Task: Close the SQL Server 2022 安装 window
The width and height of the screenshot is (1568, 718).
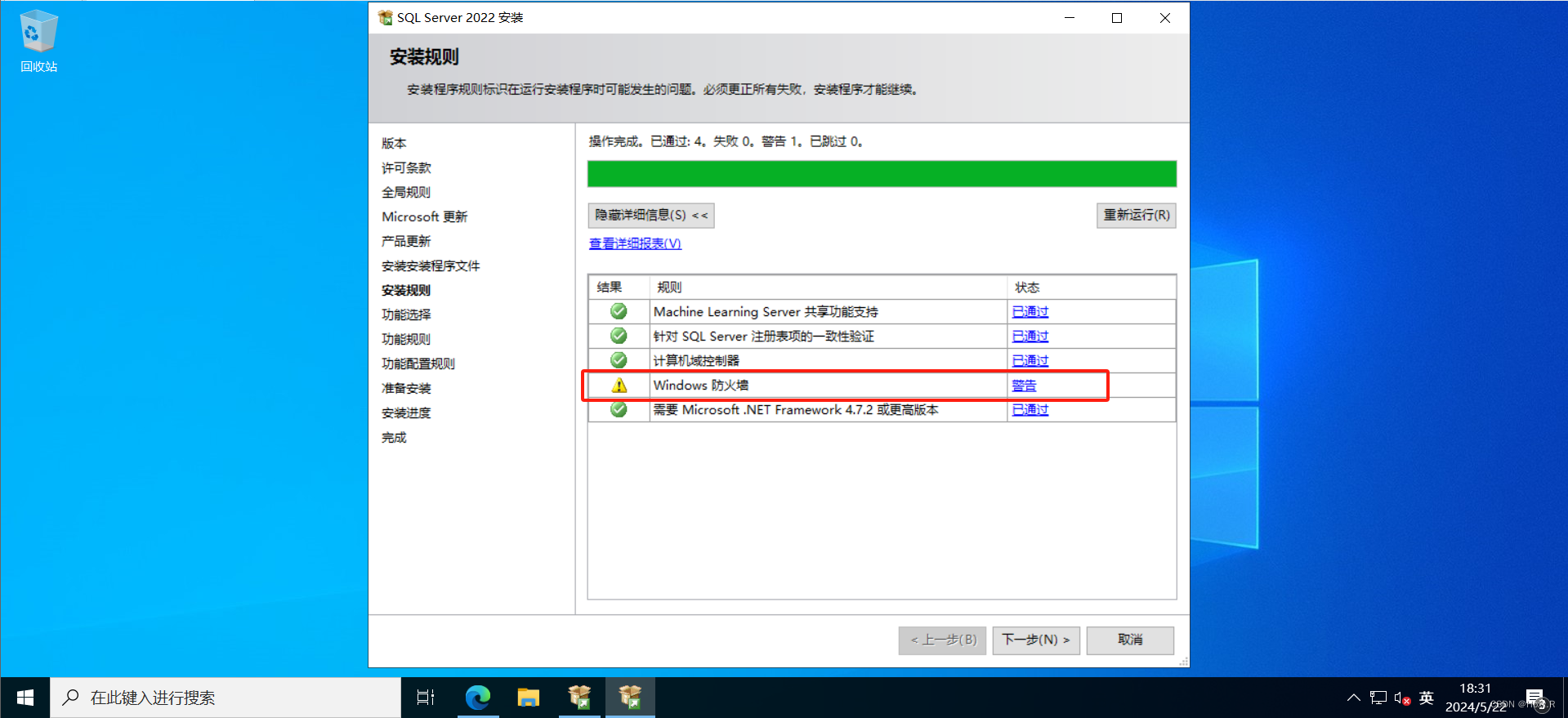Action: (x=1165, y=17)
